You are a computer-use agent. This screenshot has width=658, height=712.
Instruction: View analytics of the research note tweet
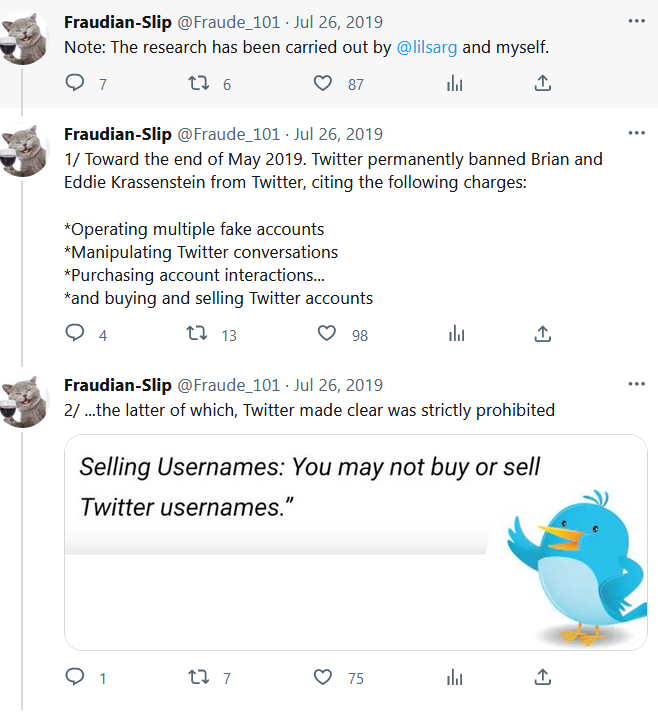click(x=455, y=84)
